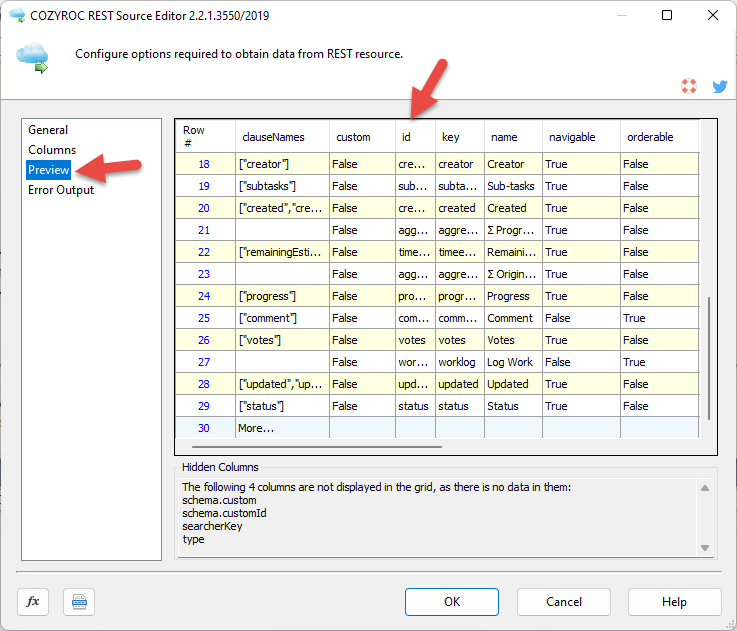Click the clauseNames column header
Viewport: 737px width, 631px height.
click(x=282, y=137)
